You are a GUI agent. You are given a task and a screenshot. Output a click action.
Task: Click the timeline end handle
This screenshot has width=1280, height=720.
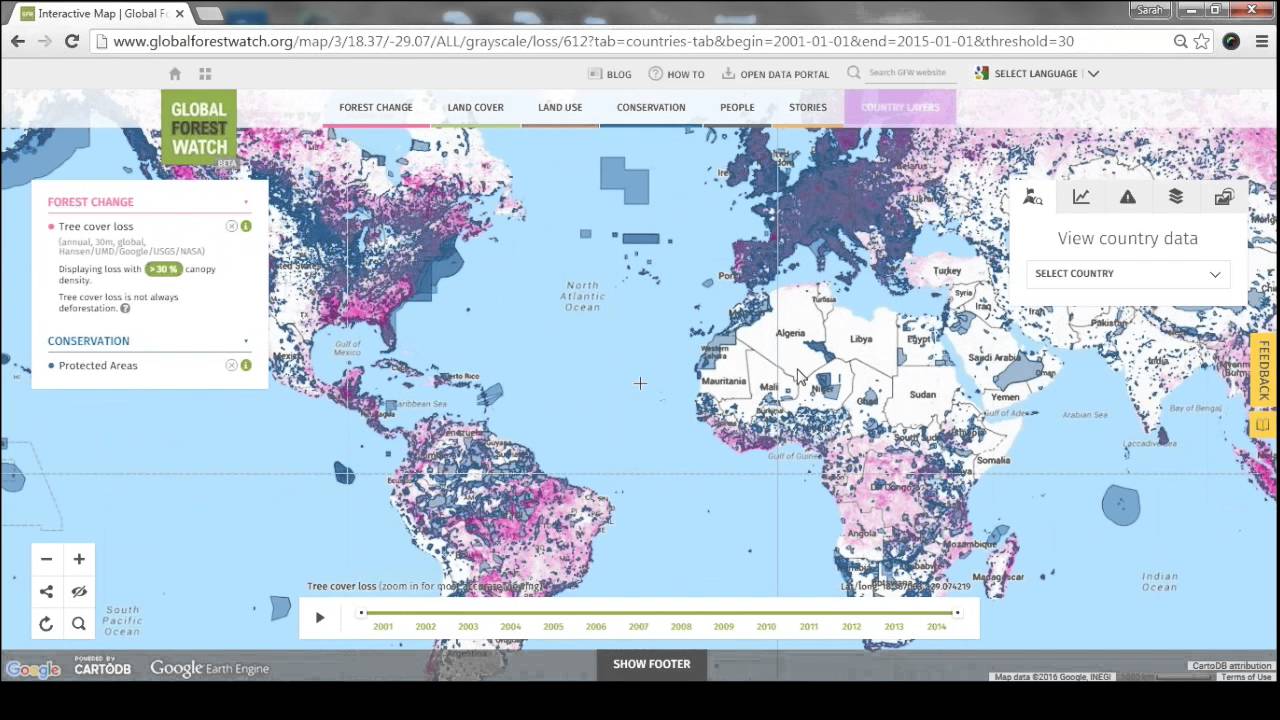(x=957, y=613)
